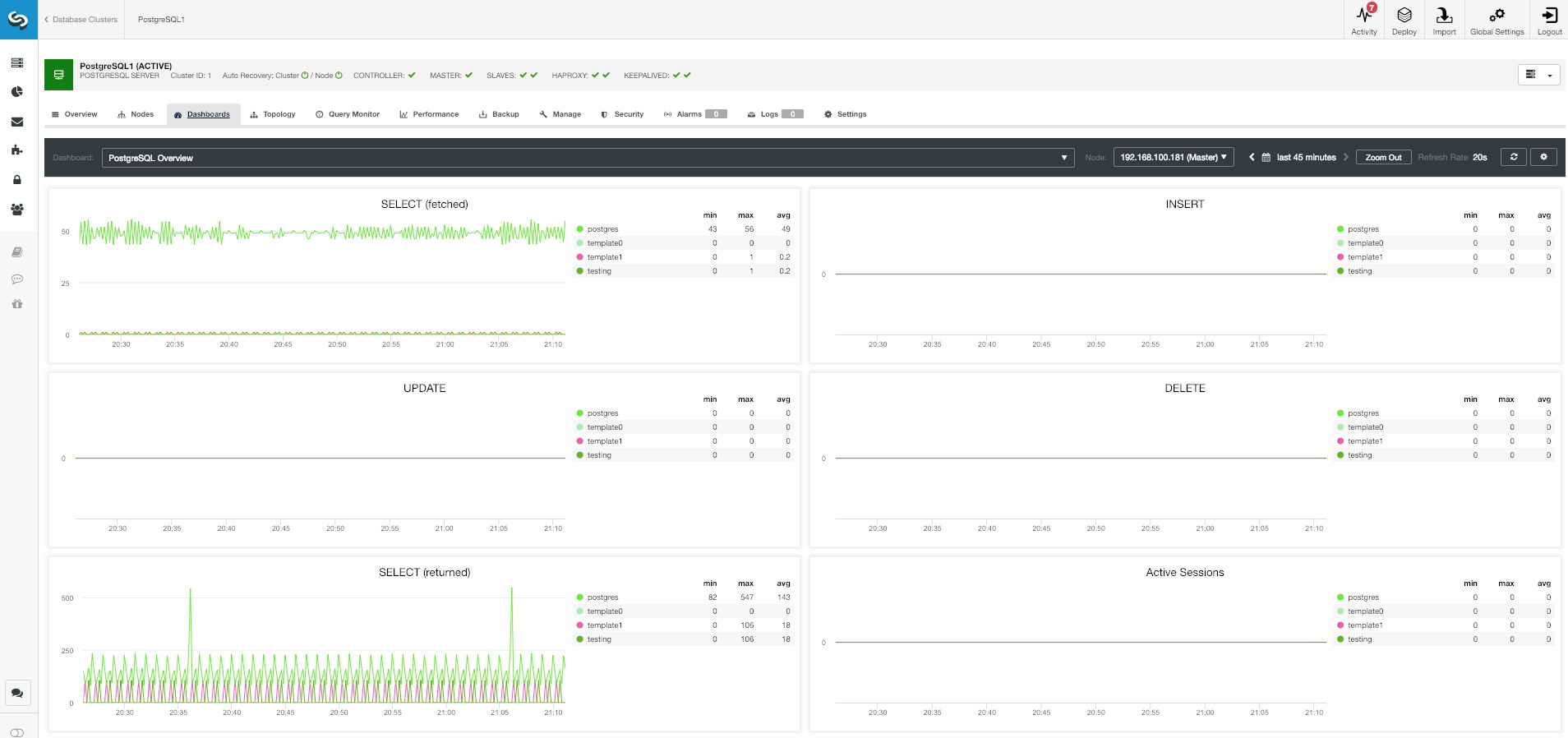
Task: Open the clusters list sidebar icon
Action: (x=17, y=62)
